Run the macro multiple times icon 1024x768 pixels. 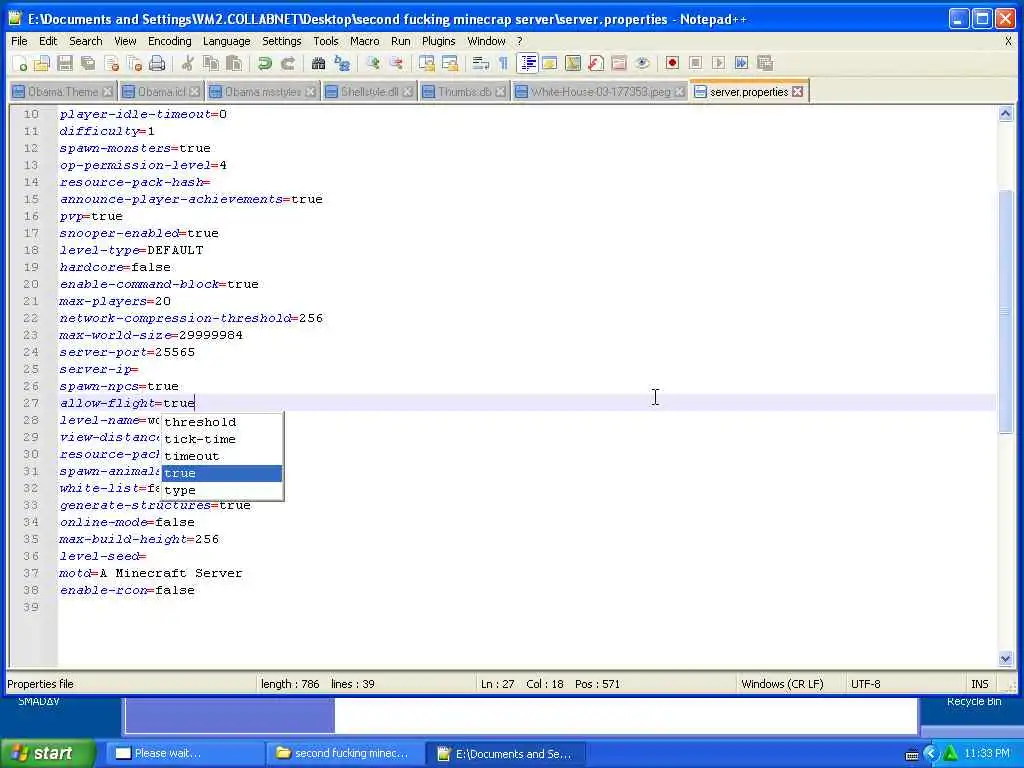click(x=741, y=63)
